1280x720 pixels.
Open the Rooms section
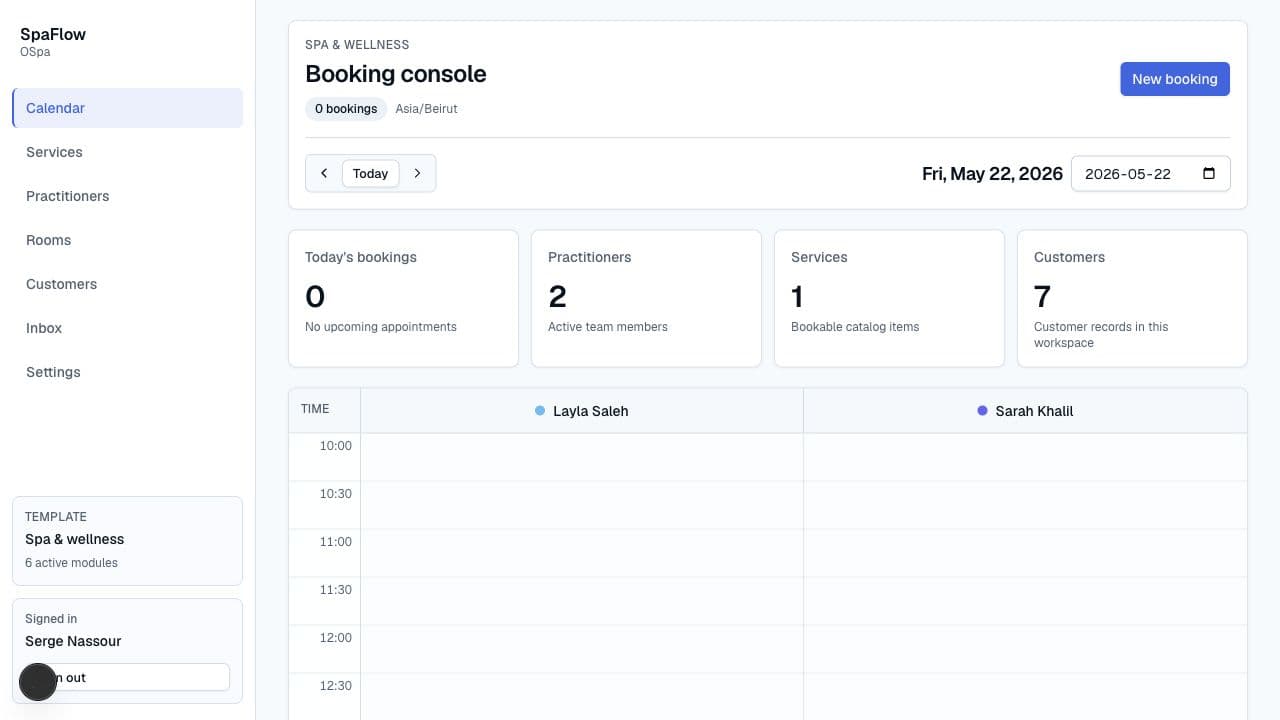(x=127, y=240)
